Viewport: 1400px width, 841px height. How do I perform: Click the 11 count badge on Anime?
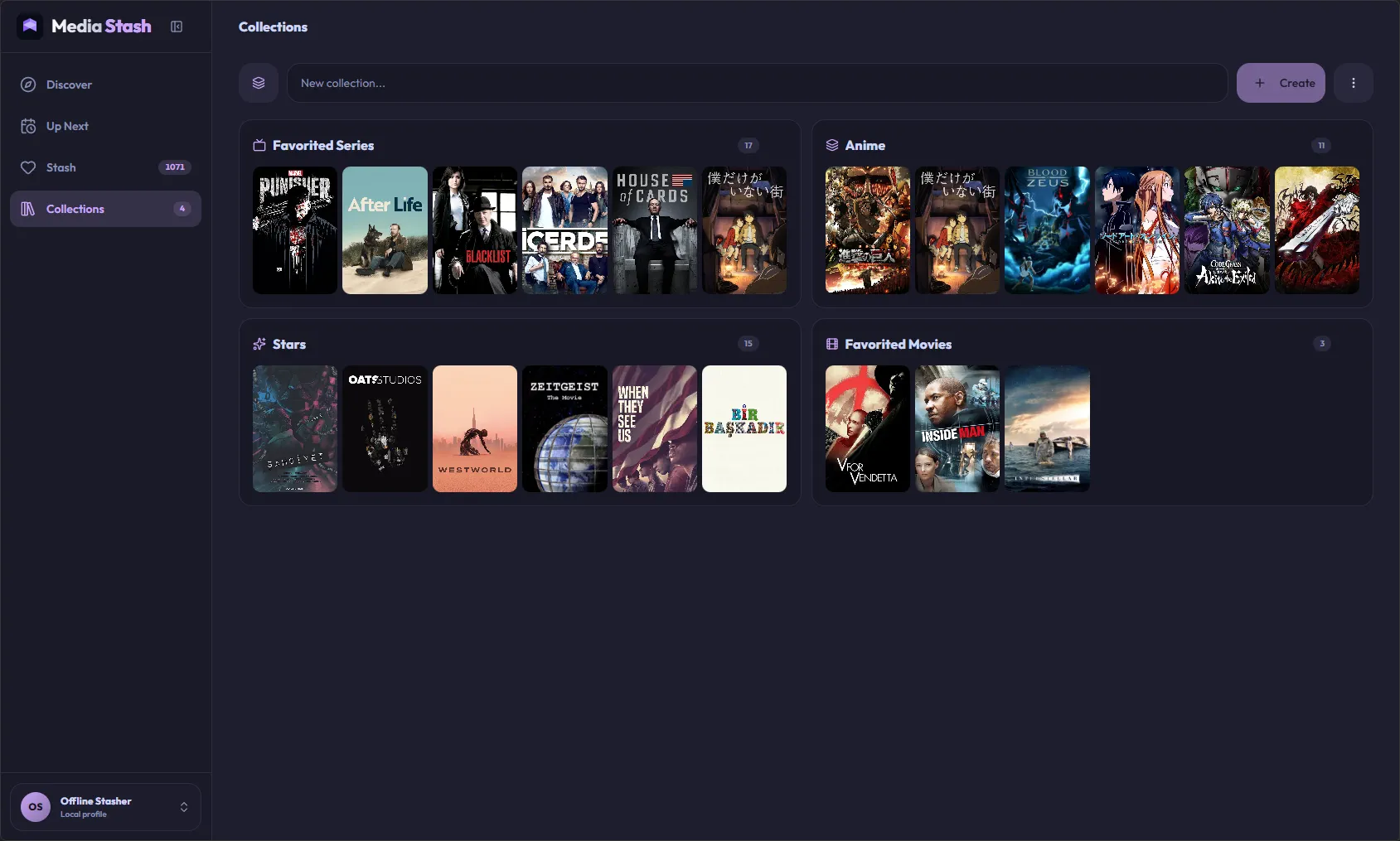point(1321,145)
